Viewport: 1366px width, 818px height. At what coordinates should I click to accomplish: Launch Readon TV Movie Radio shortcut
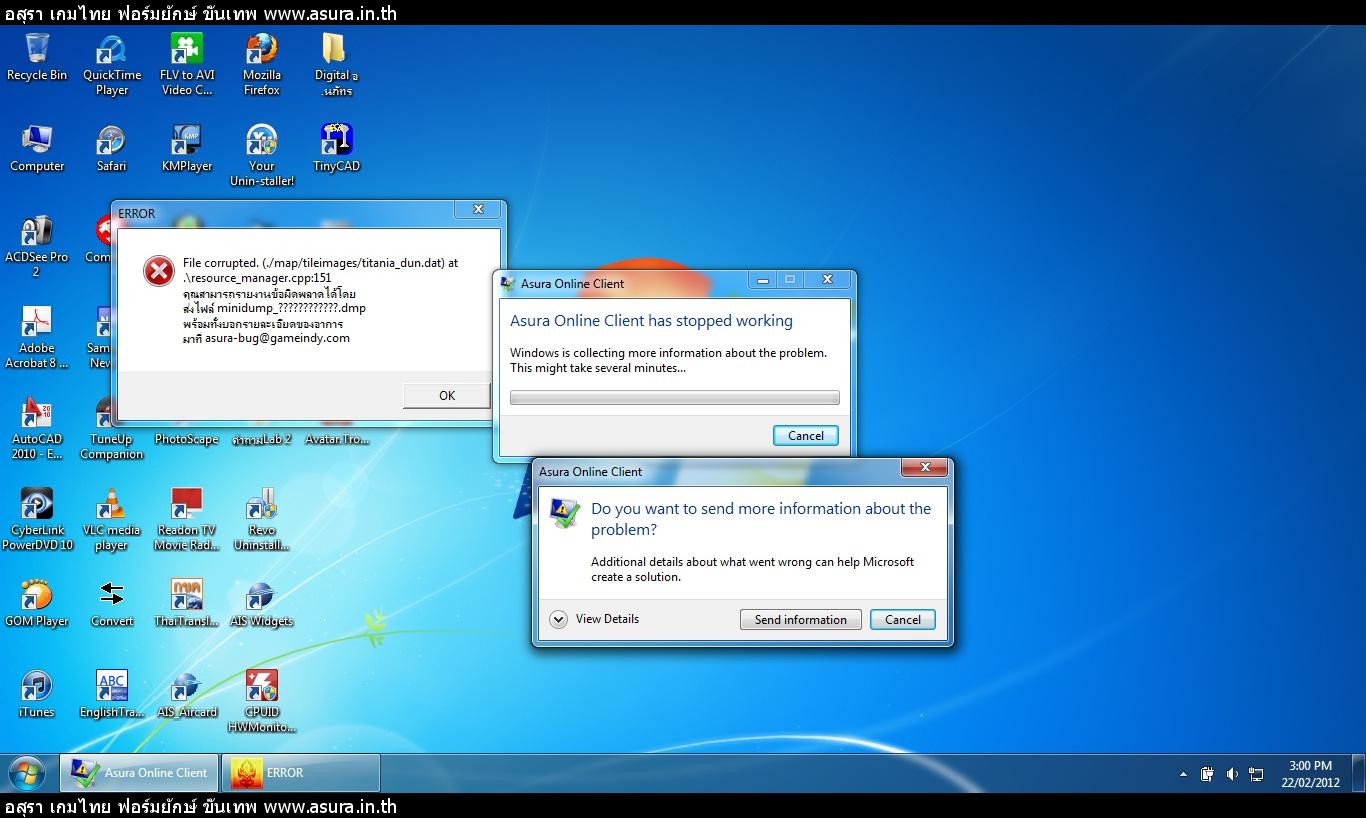click(187, 519)
